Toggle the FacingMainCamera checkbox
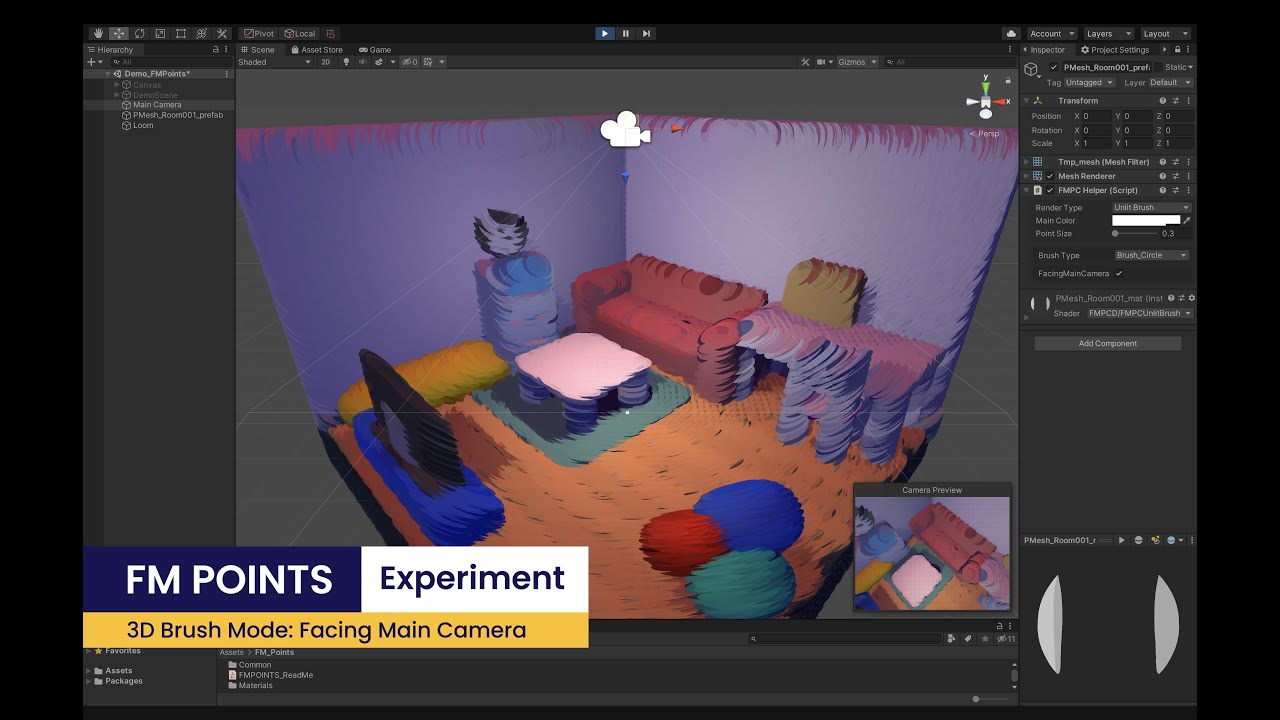 coord(1119,273)
